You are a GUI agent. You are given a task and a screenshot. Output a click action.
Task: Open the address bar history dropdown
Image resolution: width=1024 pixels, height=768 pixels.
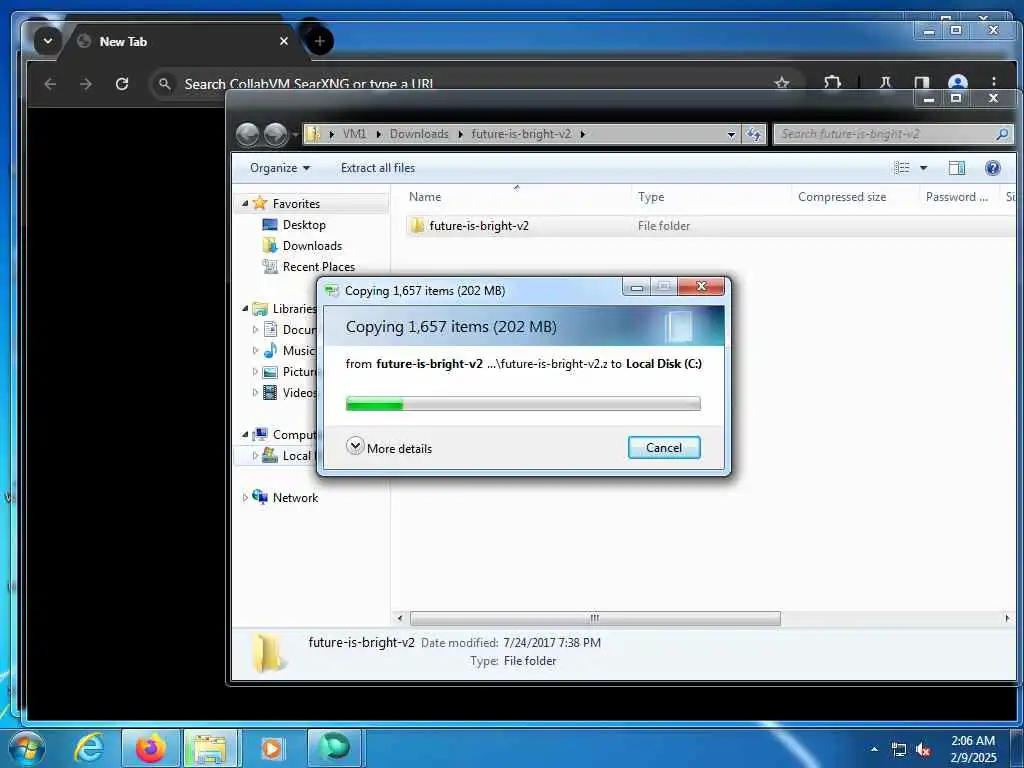731,135
